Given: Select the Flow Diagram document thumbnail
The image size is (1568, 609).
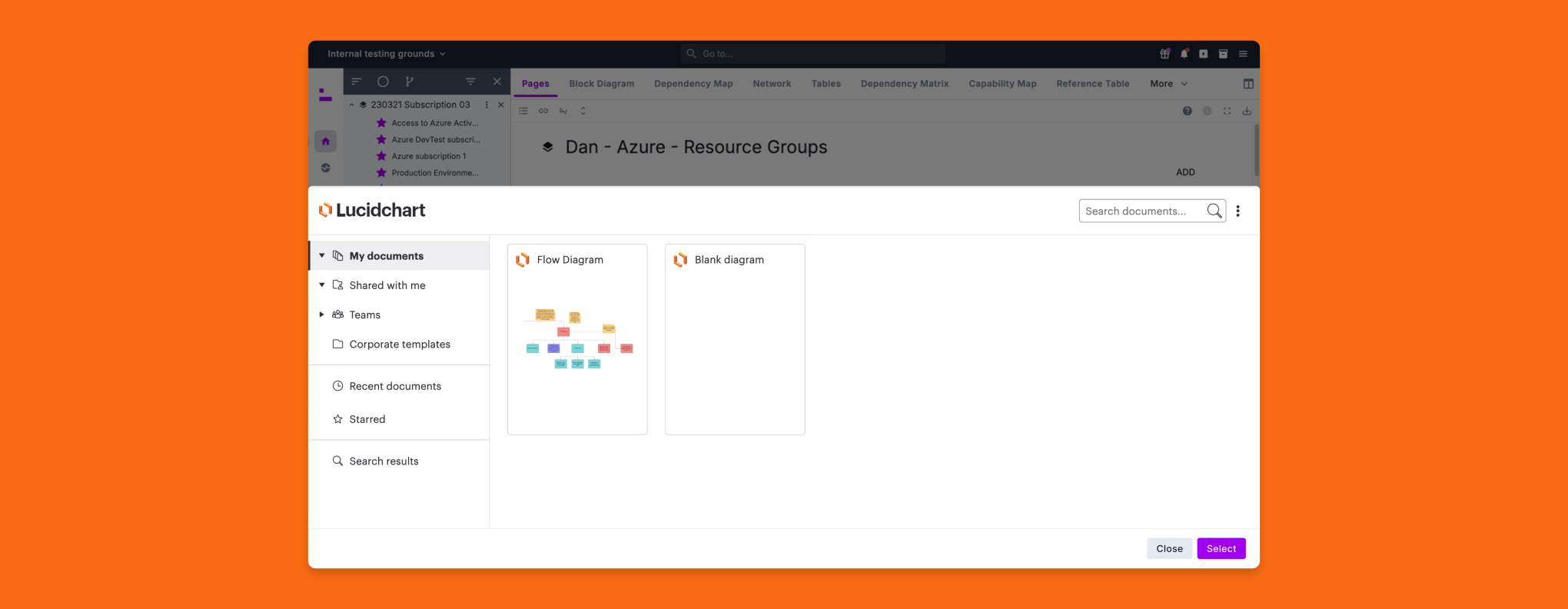Looking at the screenshot, I should click(x=577, y=339).
